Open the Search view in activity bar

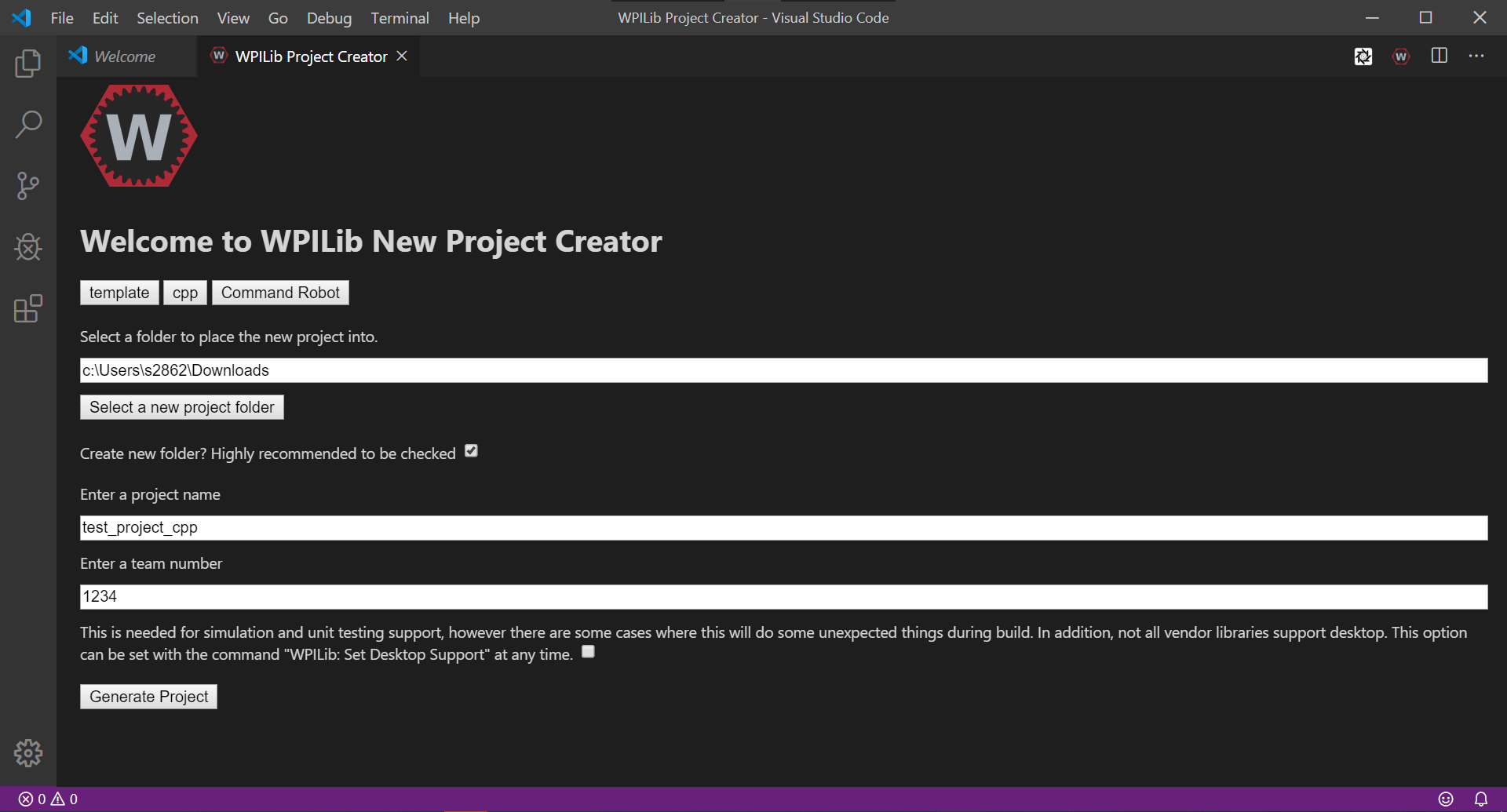click(28, 124)
